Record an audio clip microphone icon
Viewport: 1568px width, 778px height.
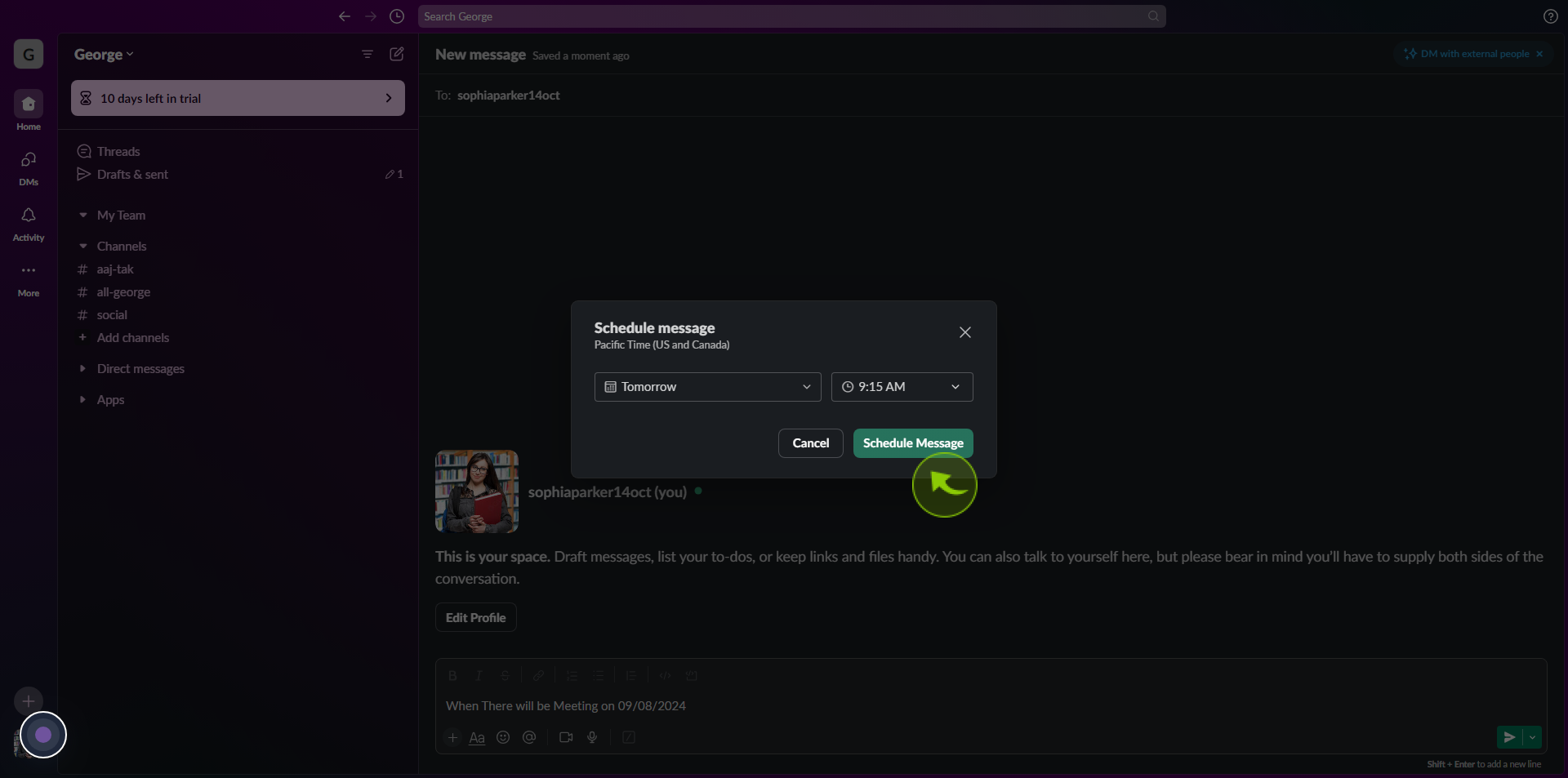pyautogui.click(x=592, y=738)
